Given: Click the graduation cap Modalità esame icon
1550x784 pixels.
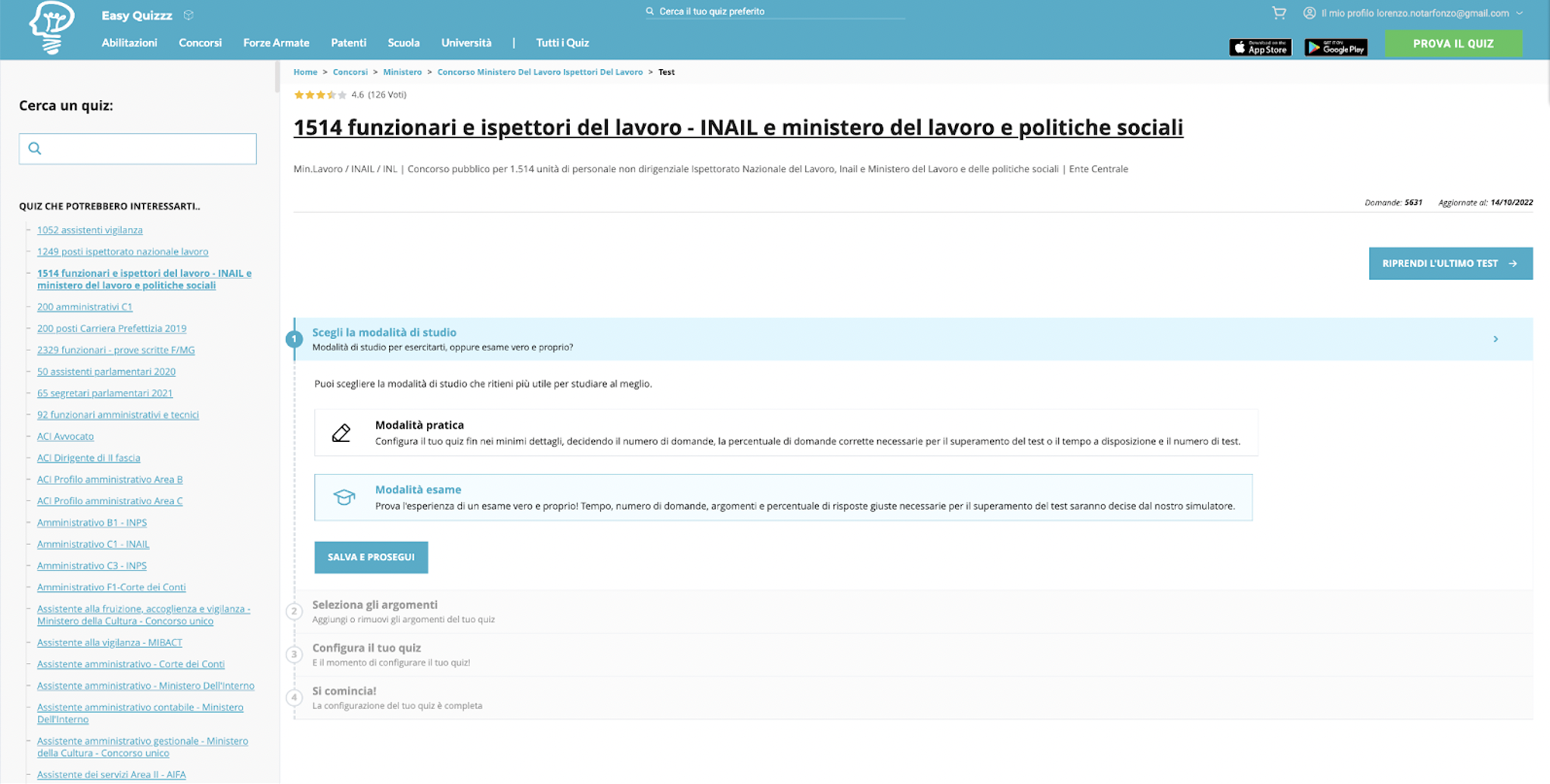Looking at the screenshot, I should [x=344, y=497].
